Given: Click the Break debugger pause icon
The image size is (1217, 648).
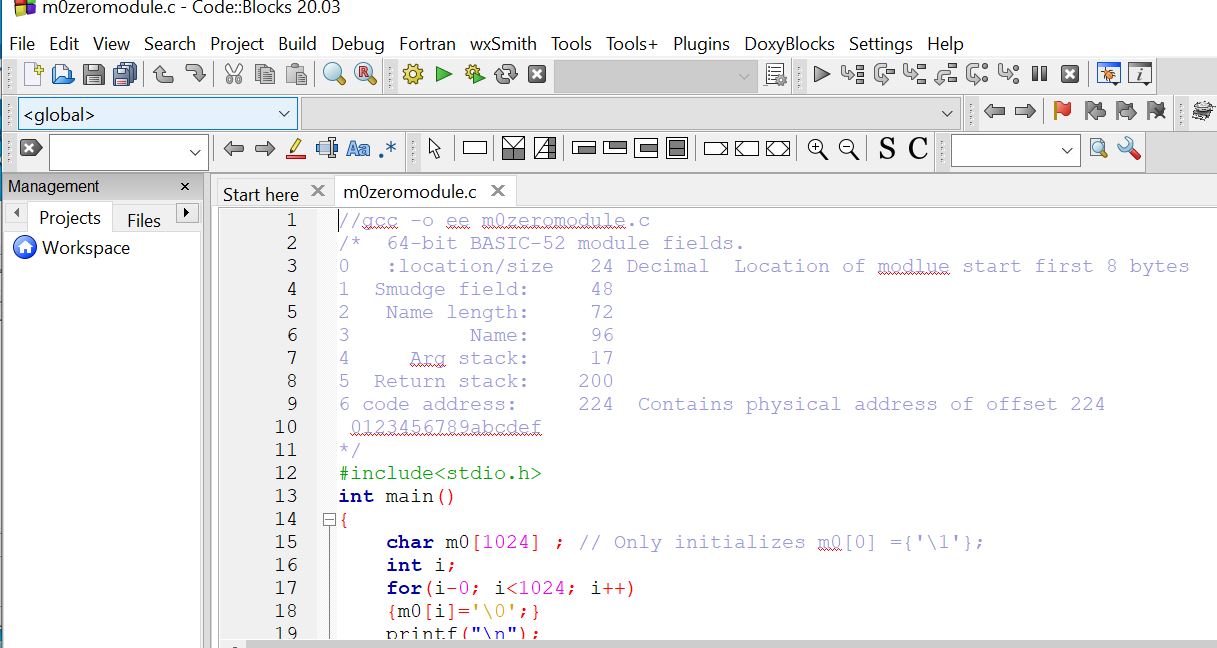Looking at the screenshot, I should 1040,74.
